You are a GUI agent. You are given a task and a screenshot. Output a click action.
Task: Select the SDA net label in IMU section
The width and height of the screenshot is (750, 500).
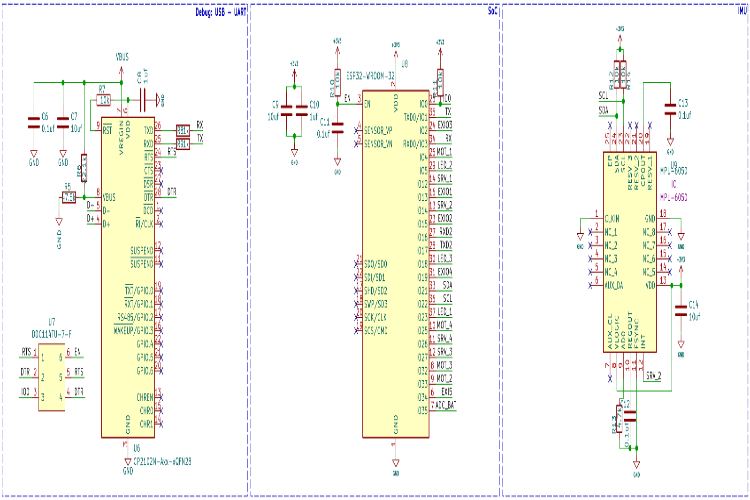click(603, 111)
